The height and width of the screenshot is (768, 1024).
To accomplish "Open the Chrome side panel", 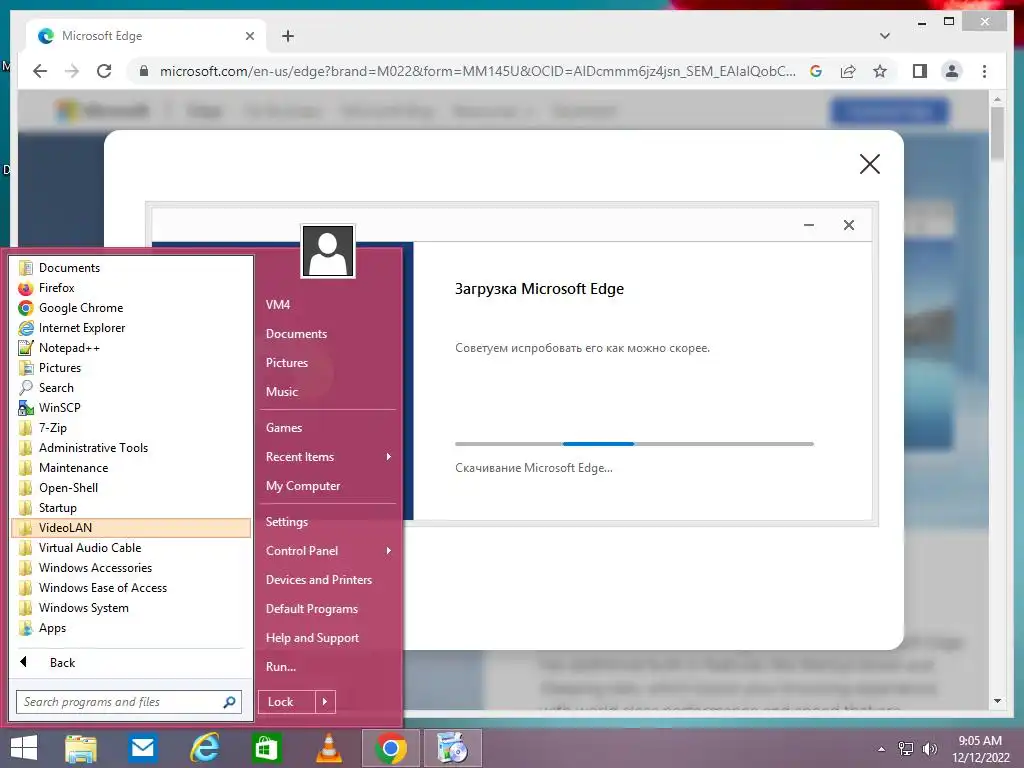I will [920, 71].
